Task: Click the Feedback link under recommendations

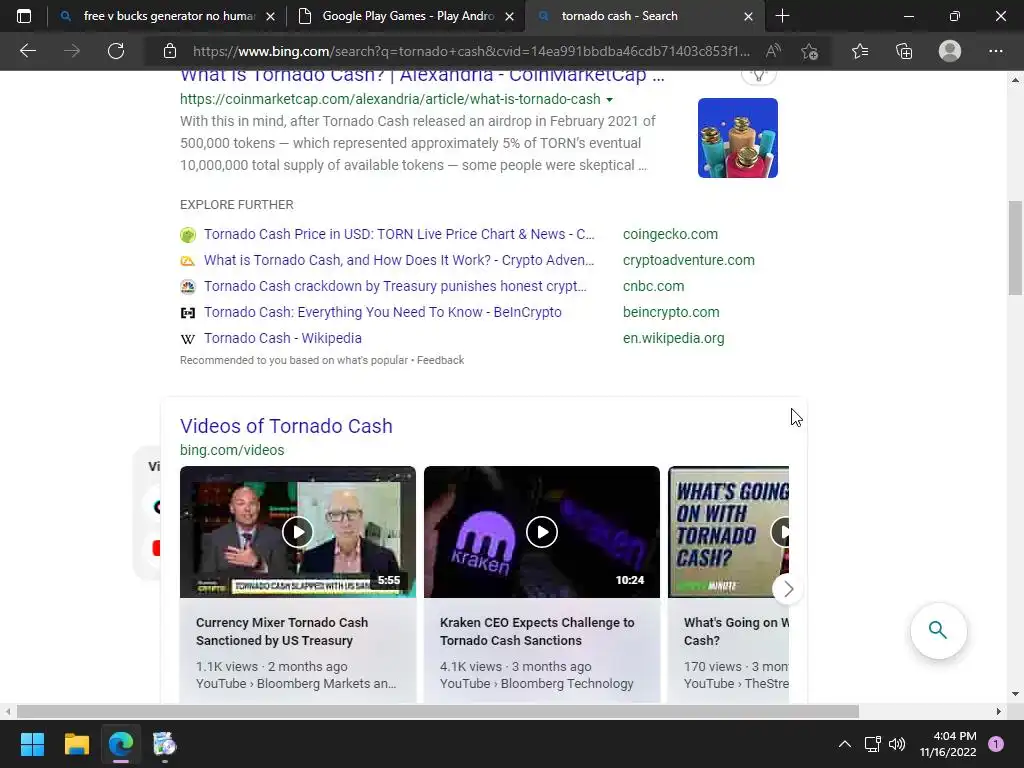Action: [x=440, y=360]
